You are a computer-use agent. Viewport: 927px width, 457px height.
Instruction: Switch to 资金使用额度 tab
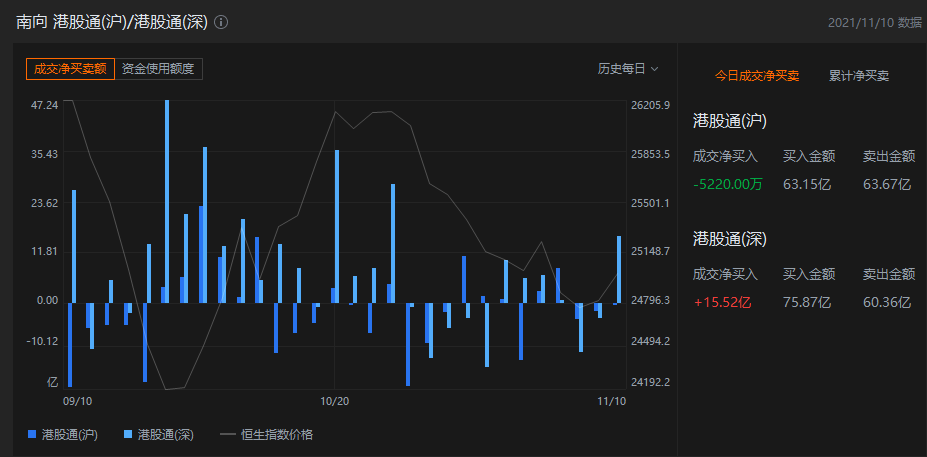pyautogui.click(x=158, y=69)
